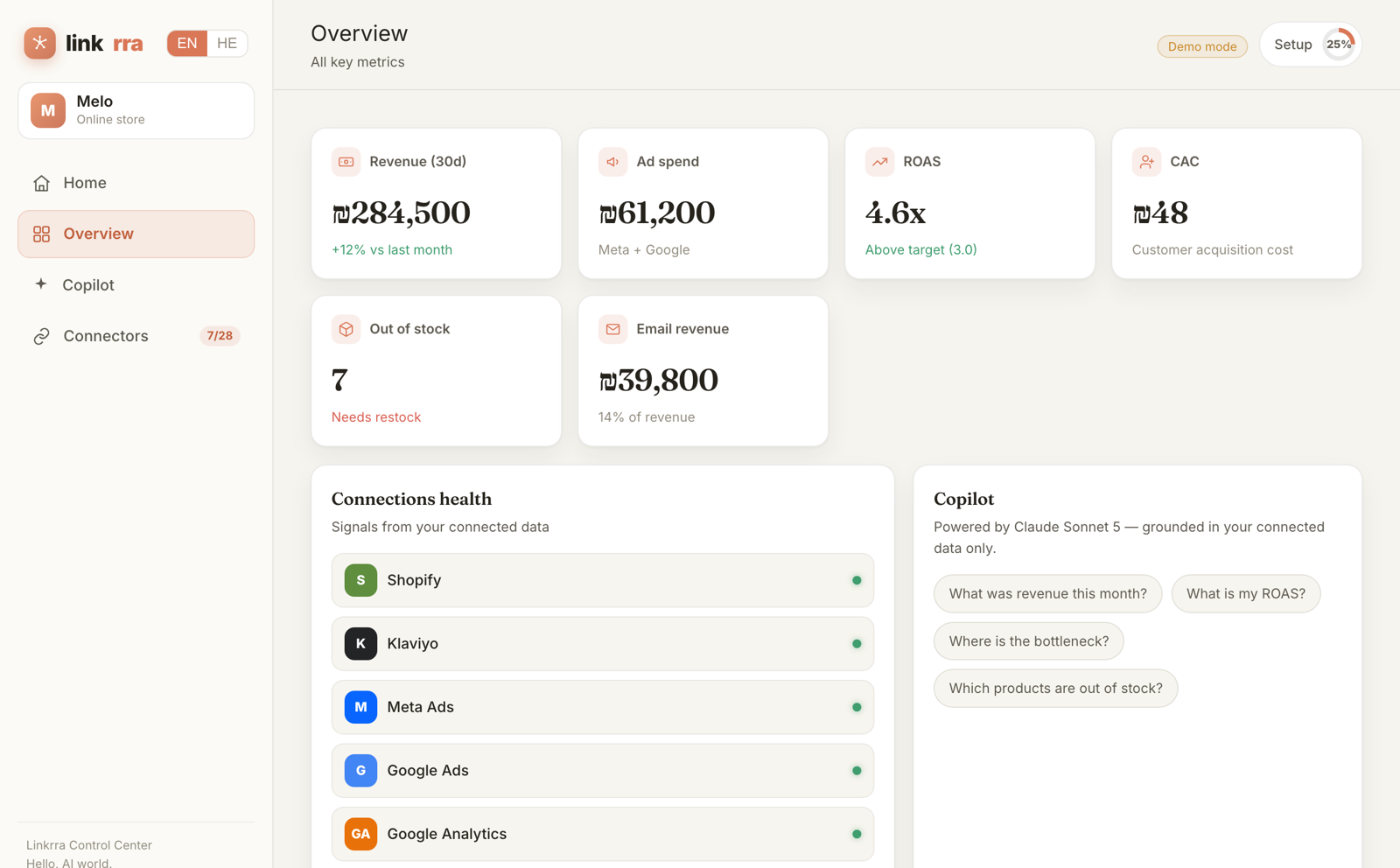Click "+12% vs last month" text

pos(392,250)
